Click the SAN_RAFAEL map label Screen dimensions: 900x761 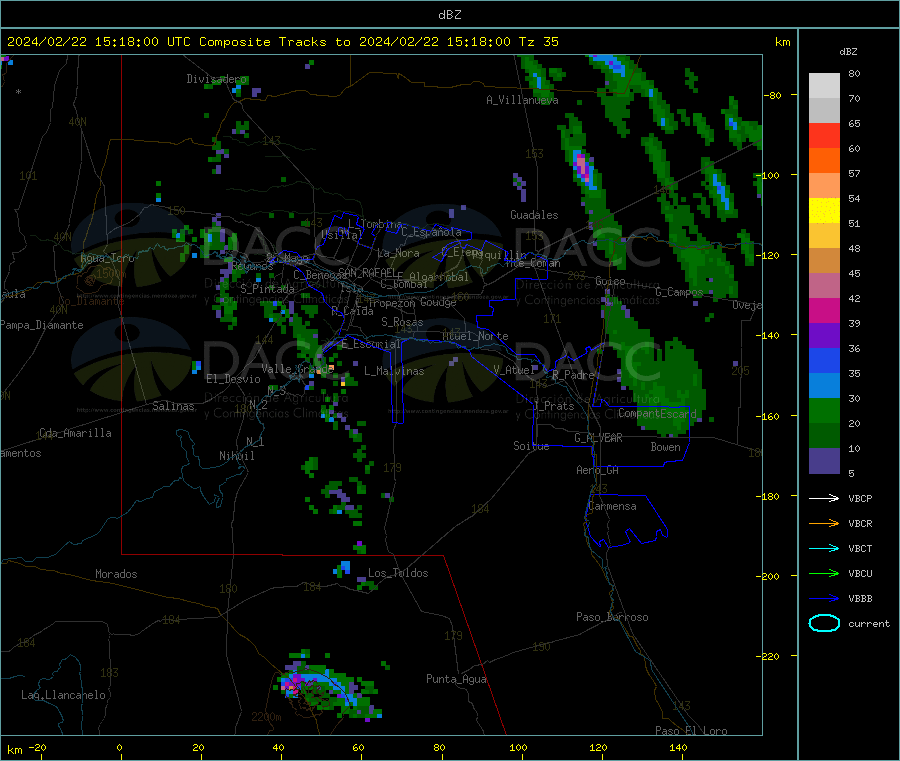coord(367,272)
